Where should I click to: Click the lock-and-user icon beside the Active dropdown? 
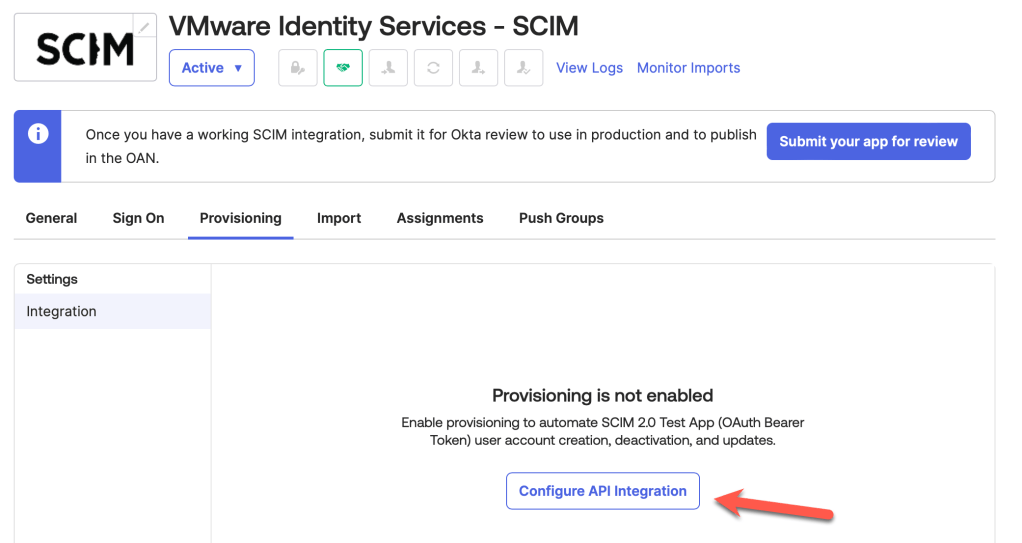(x=298, y=68)
